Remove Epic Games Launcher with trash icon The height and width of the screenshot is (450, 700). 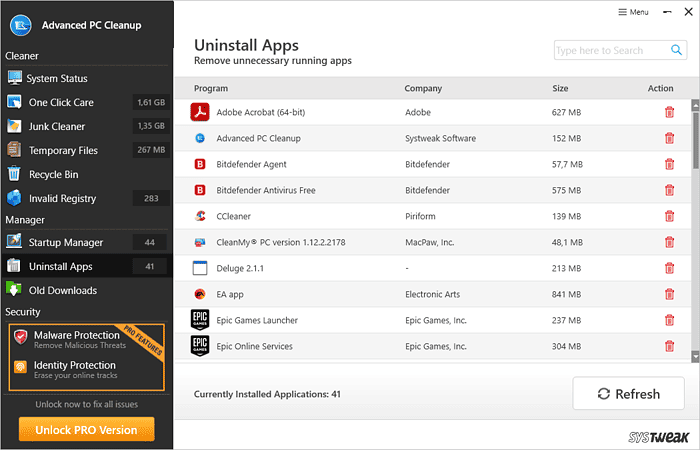[x=669, y=320]
